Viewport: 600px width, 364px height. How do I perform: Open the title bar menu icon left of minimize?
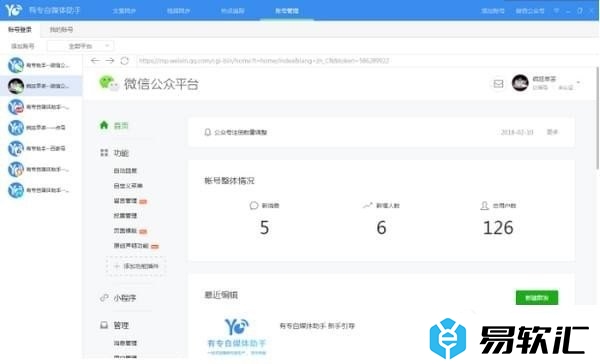556,11
